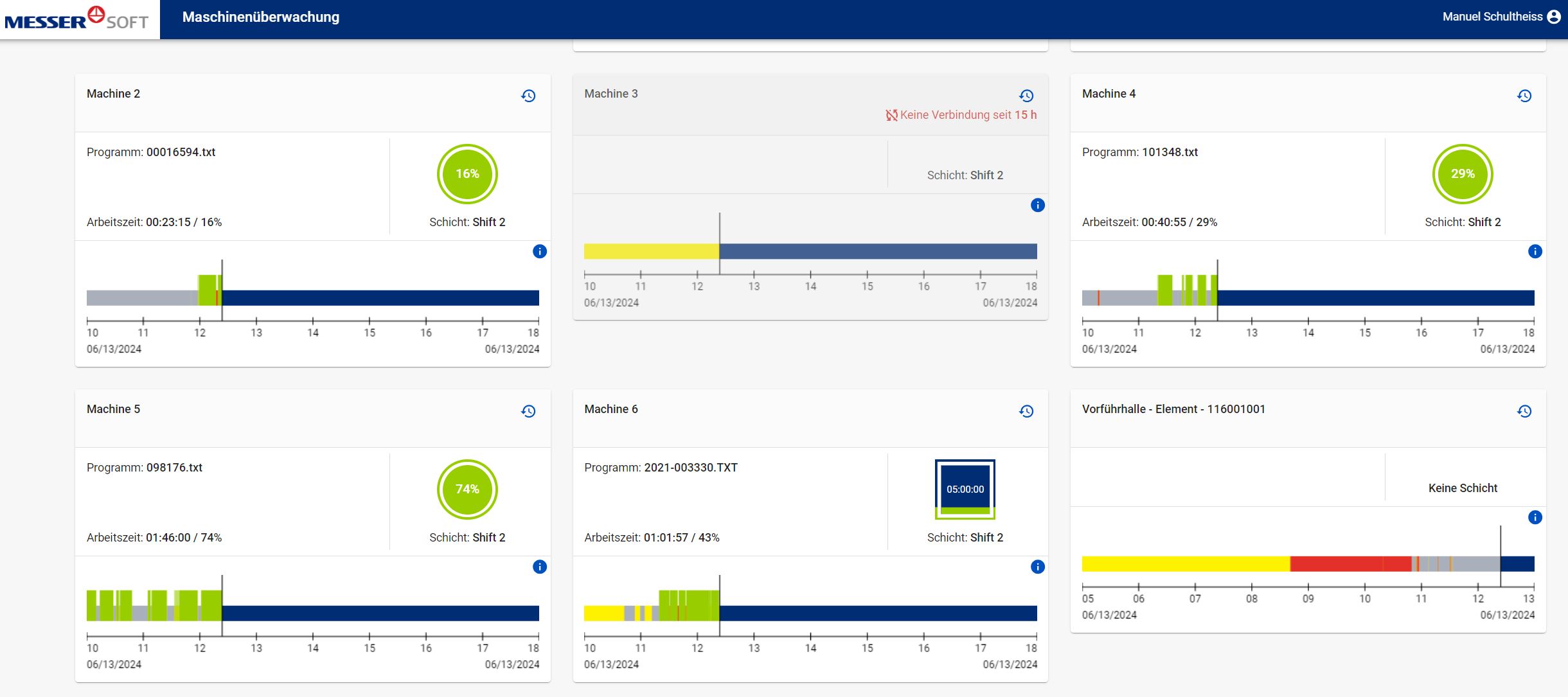Open the history view for Machine 6
1568x697 pixels.
(1026, 410)
